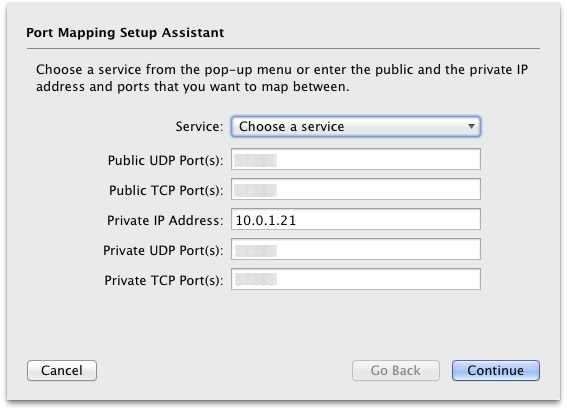Open the 'Choose a service' pop-up menu
Image resolution: width=567 pixels, height=411 pixels.
pos(356,127)
